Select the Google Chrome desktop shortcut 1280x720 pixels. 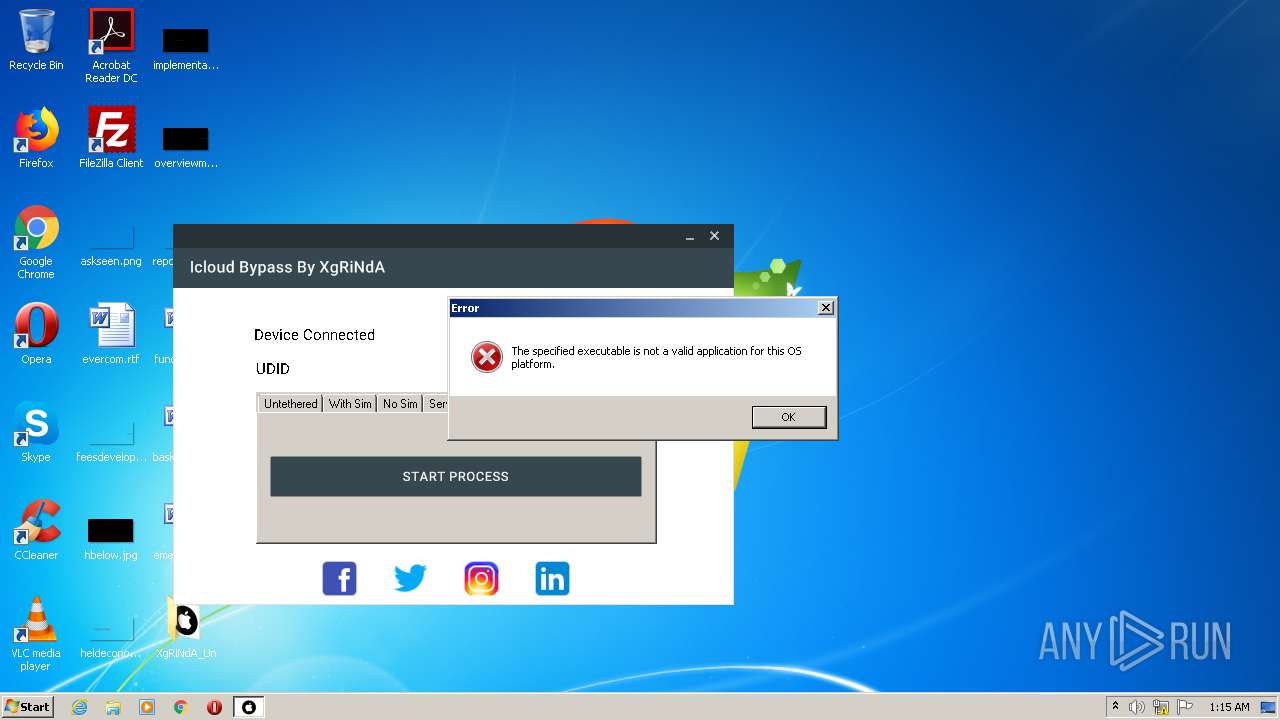click(x=36, y=242)
